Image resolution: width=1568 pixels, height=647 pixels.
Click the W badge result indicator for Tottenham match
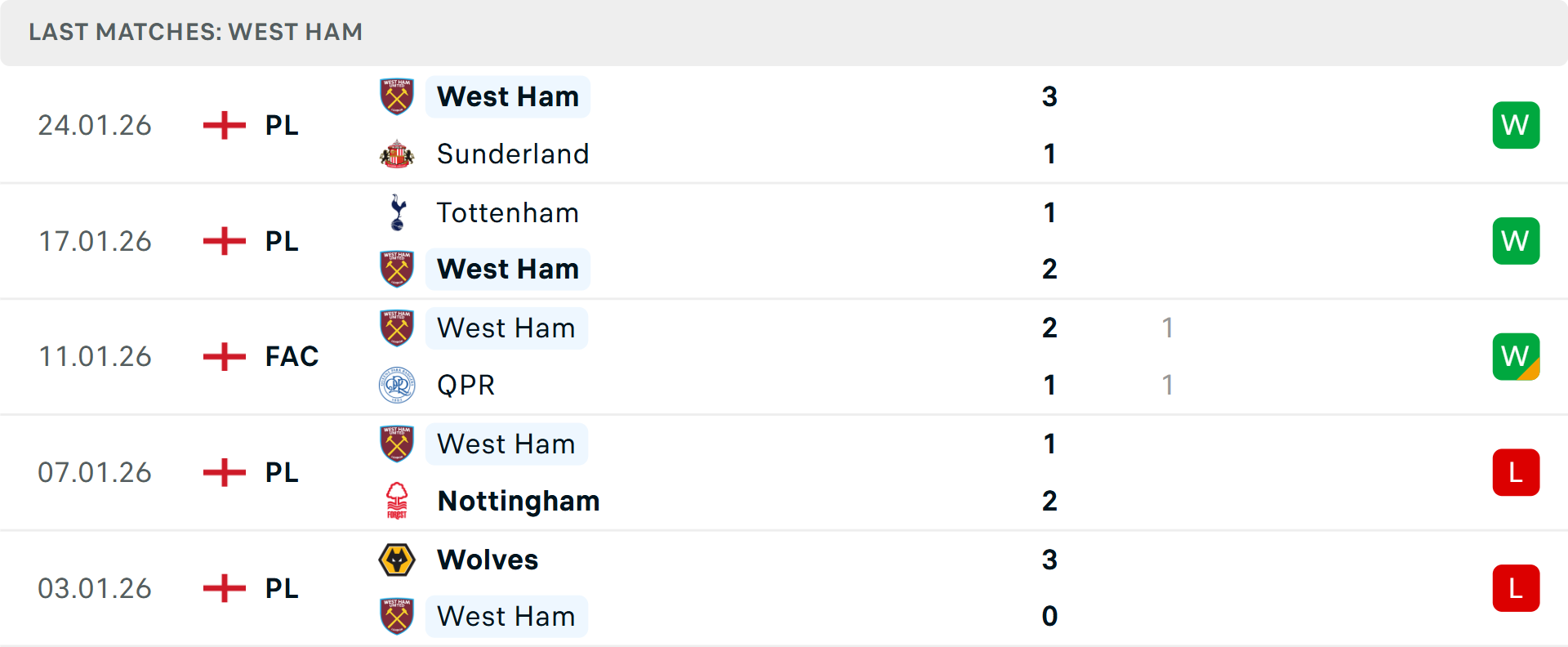1516,240
